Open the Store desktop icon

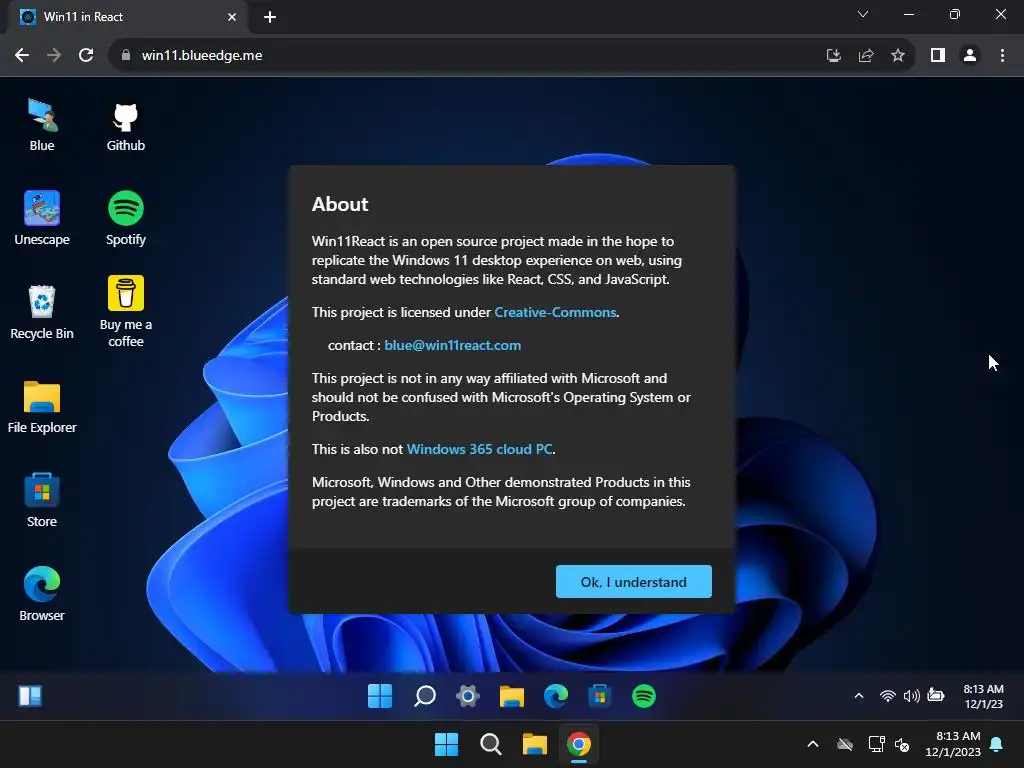coord(42,501)
